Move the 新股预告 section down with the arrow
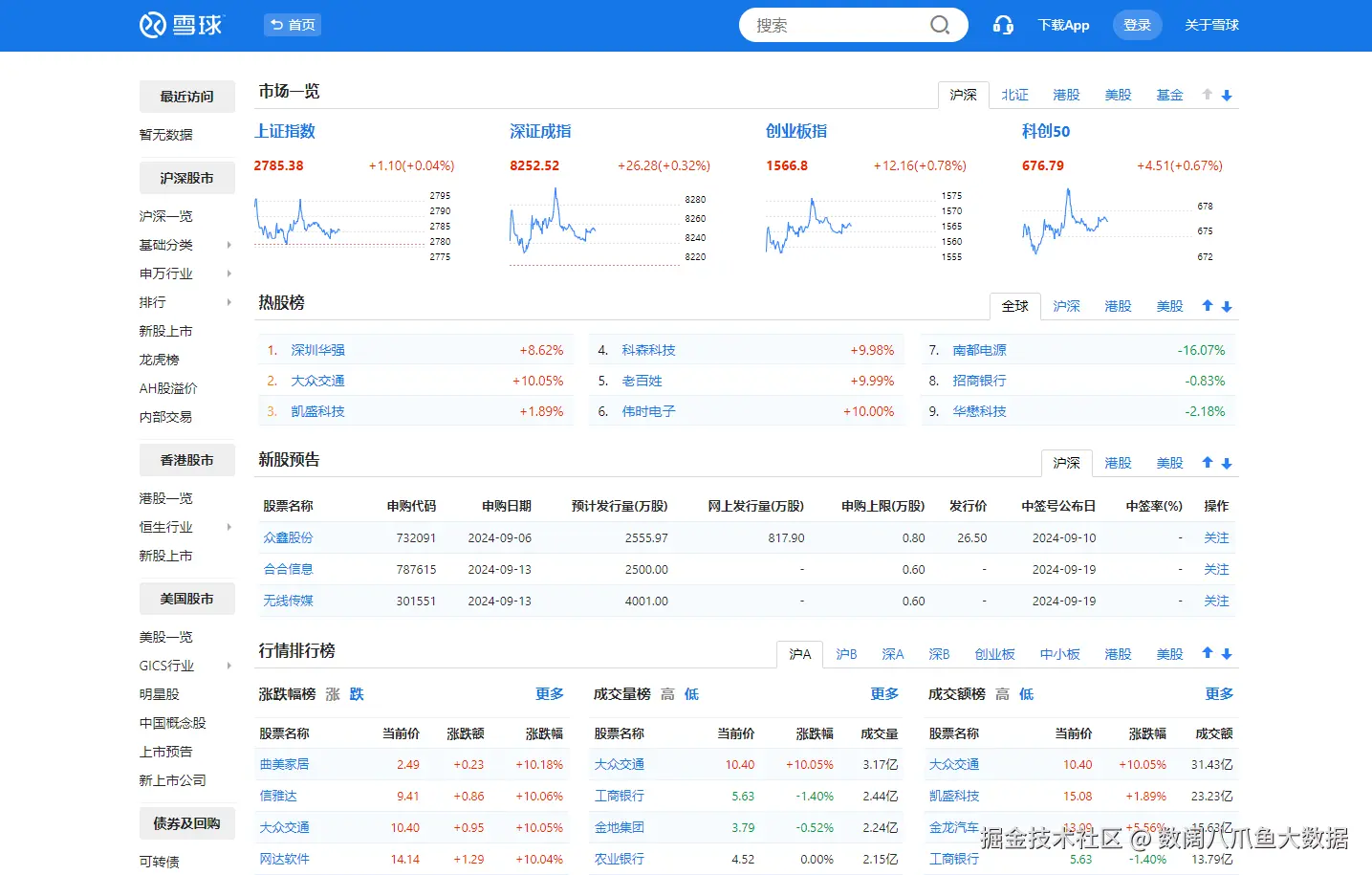This screenshot has width=1372, height=875. [1227, 463]
